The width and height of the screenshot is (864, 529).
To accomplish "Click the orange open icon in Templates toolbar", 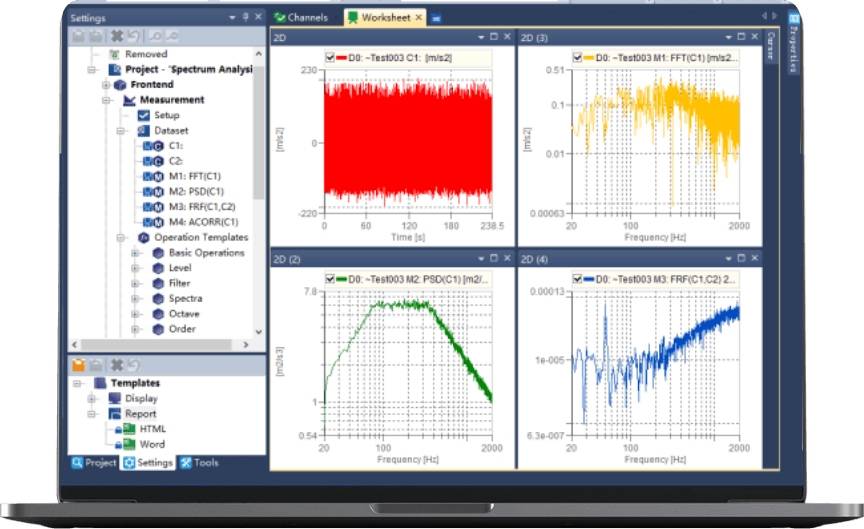I will coord(78,365).
